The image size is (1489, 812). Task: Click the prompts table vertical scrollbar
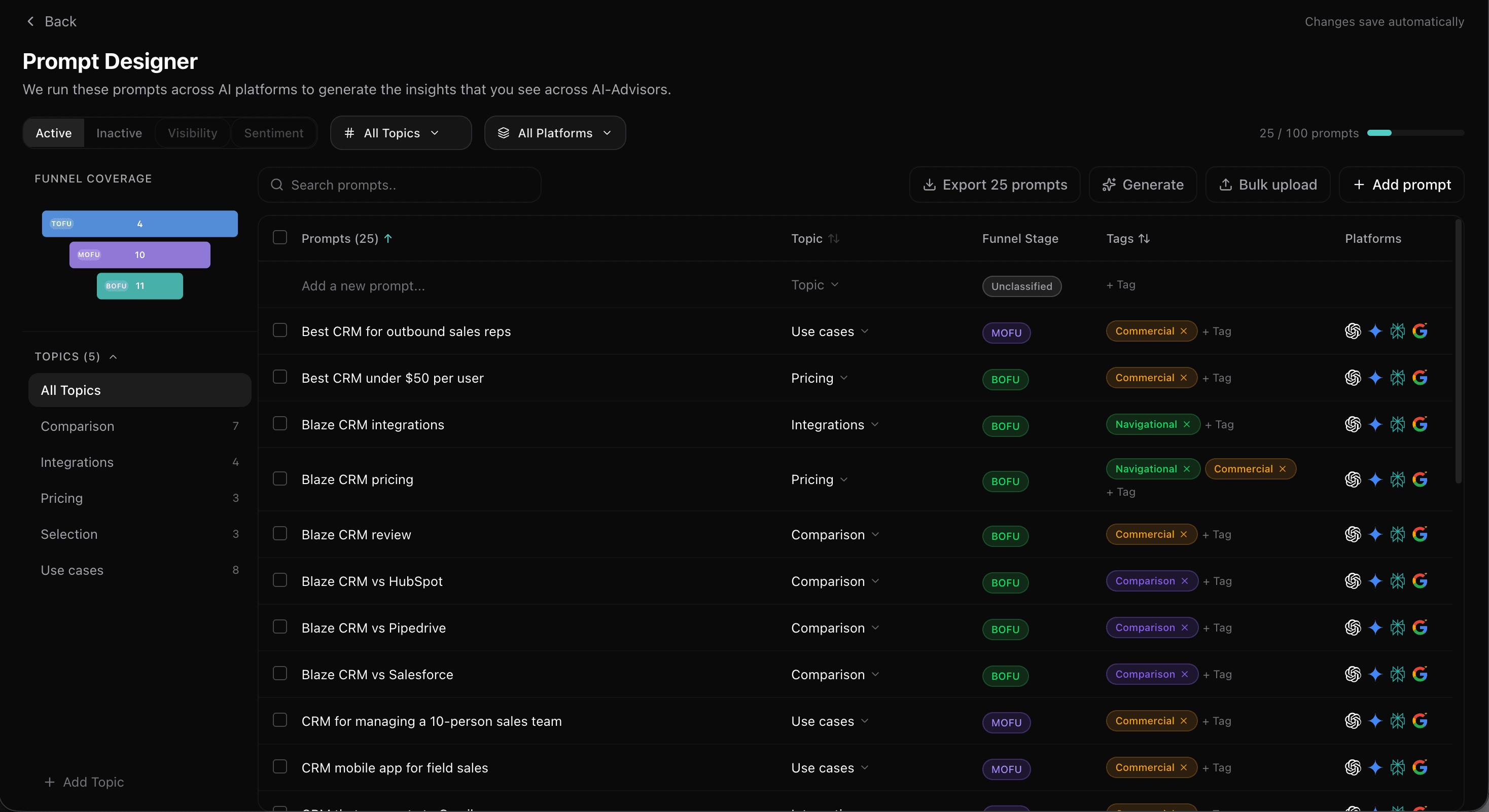tap(1458, 351)
